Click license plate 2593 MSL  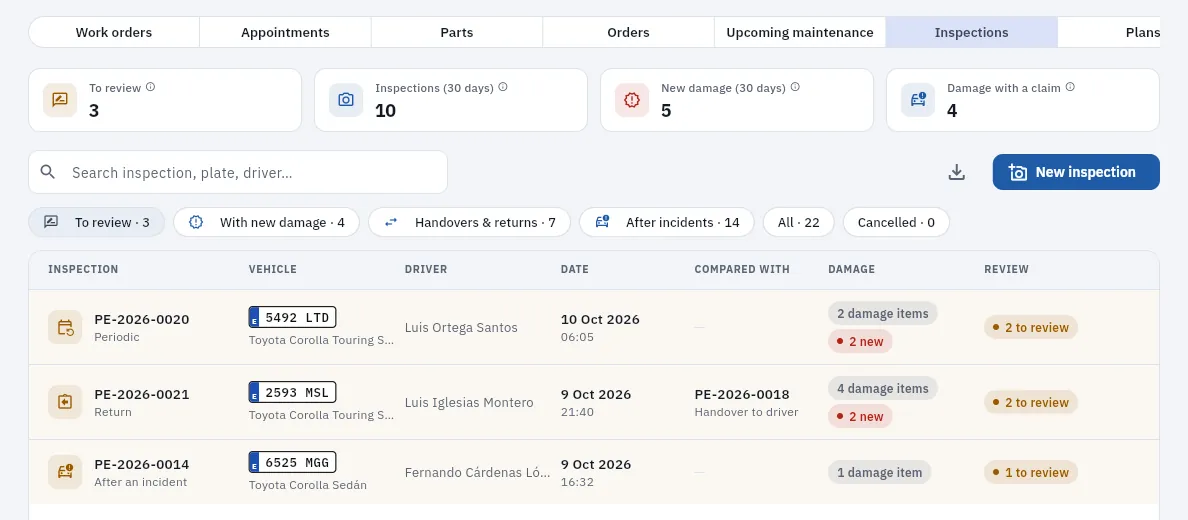(x=292, y=392)
